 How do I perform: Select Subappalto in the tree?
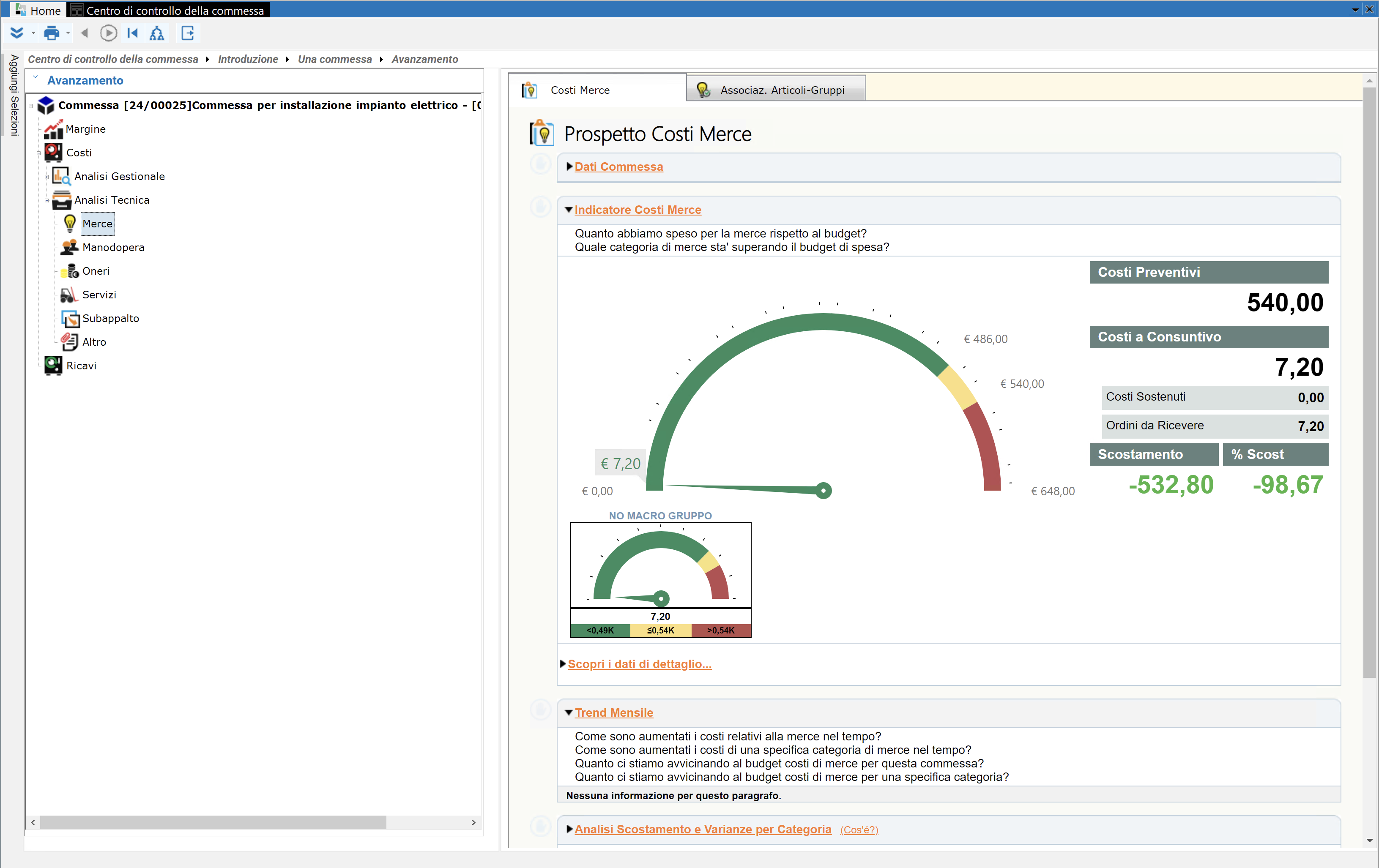110,318
